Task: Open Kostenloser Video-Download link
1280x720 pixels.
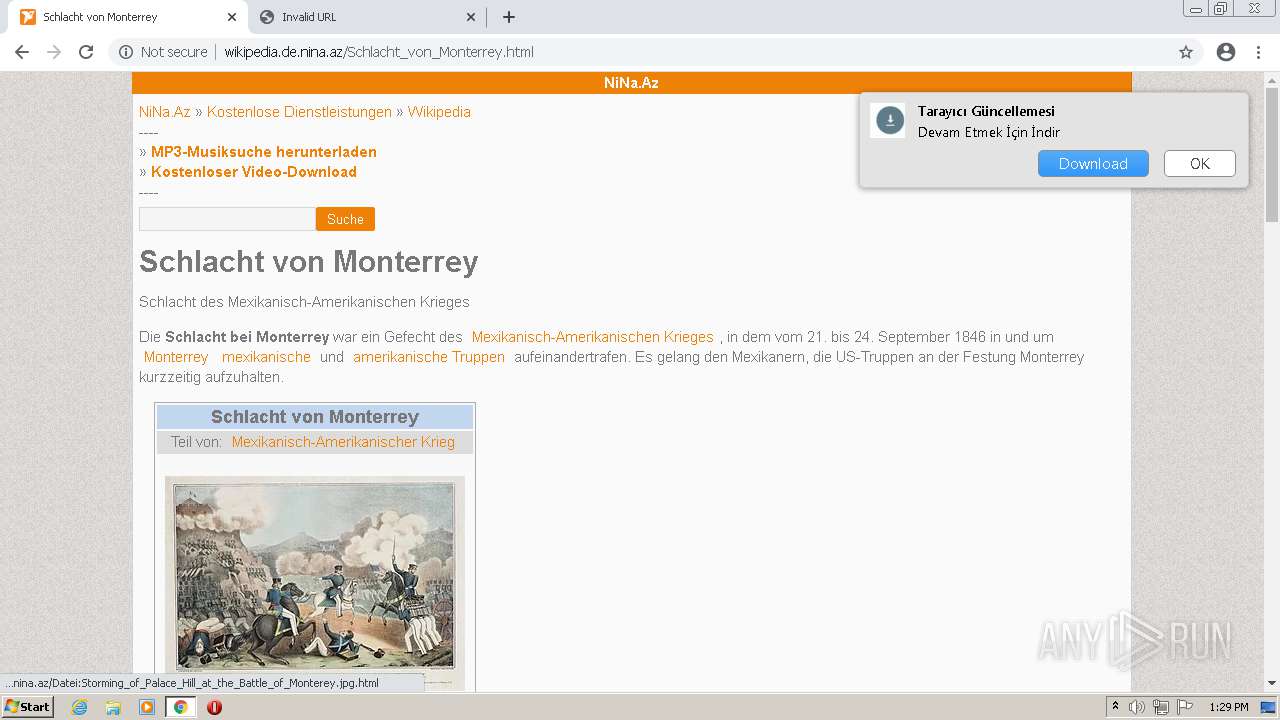Action: tap(254, 172)
